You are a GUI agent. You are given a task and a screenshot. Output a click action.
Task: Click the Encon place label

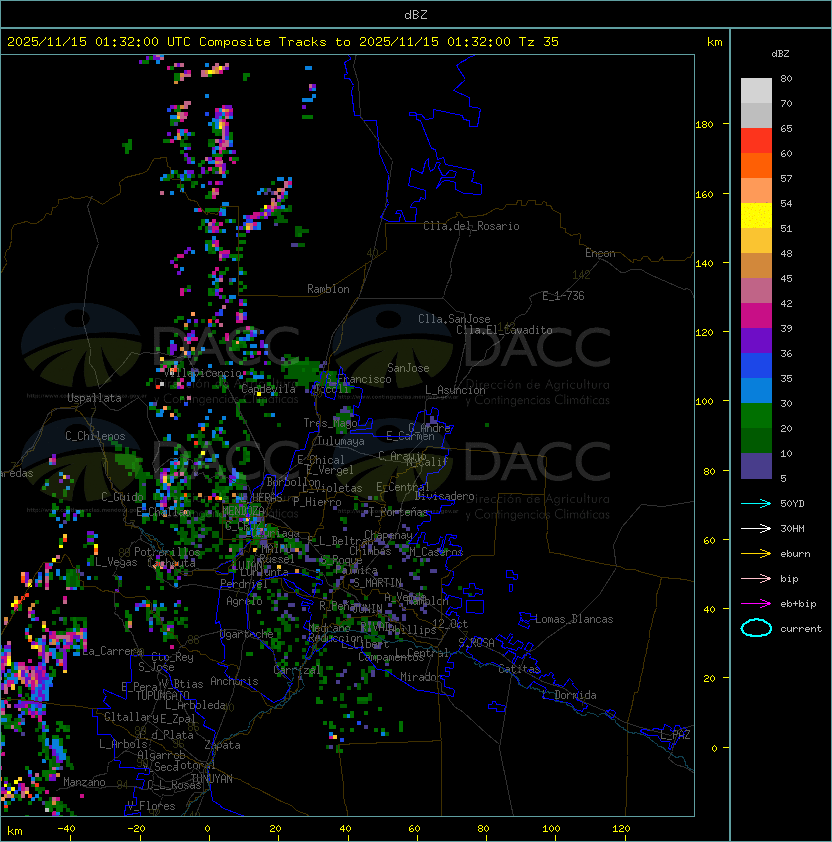pos(600,253)
